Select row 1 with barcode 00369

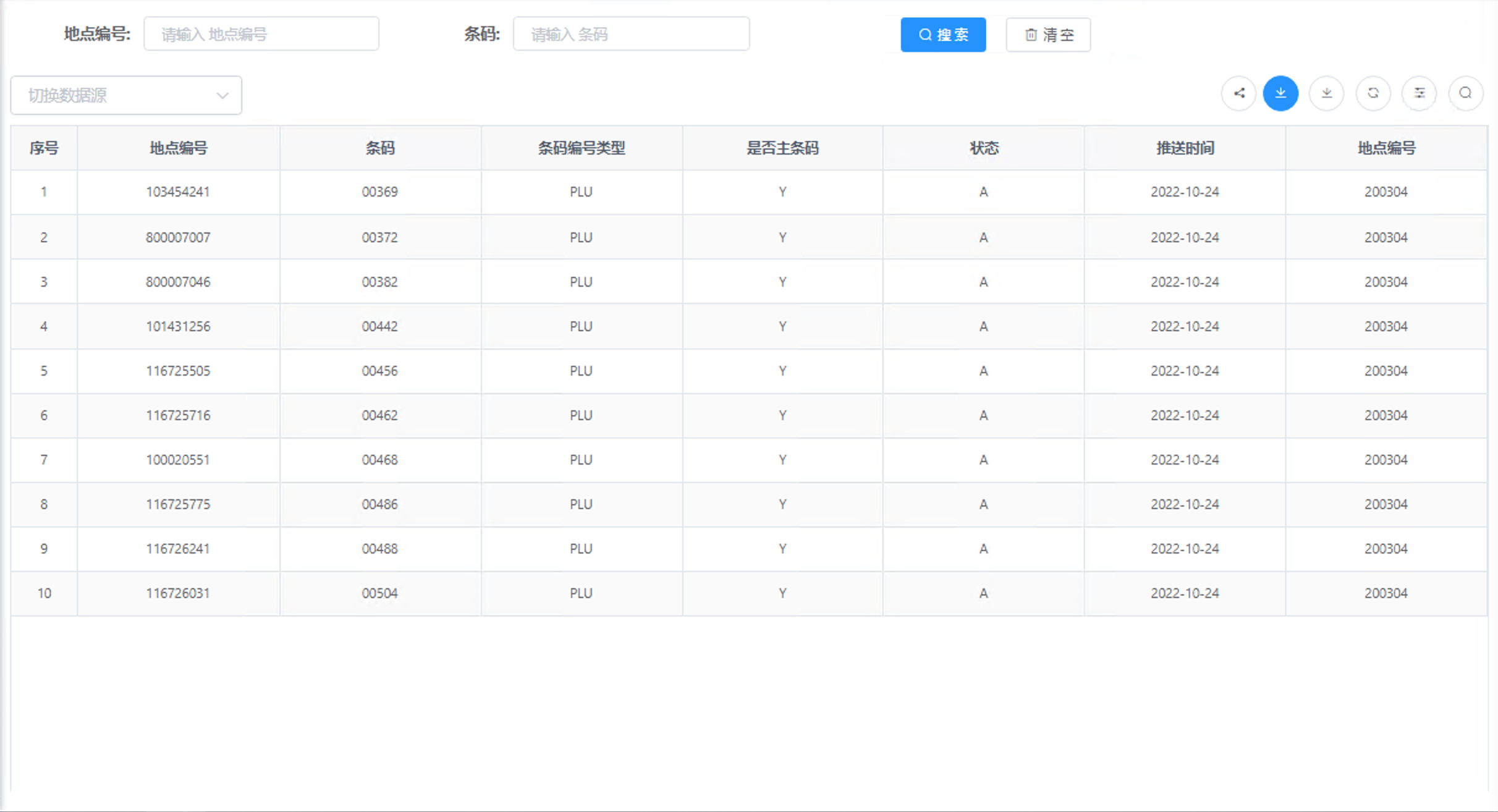tap(380, 192)
